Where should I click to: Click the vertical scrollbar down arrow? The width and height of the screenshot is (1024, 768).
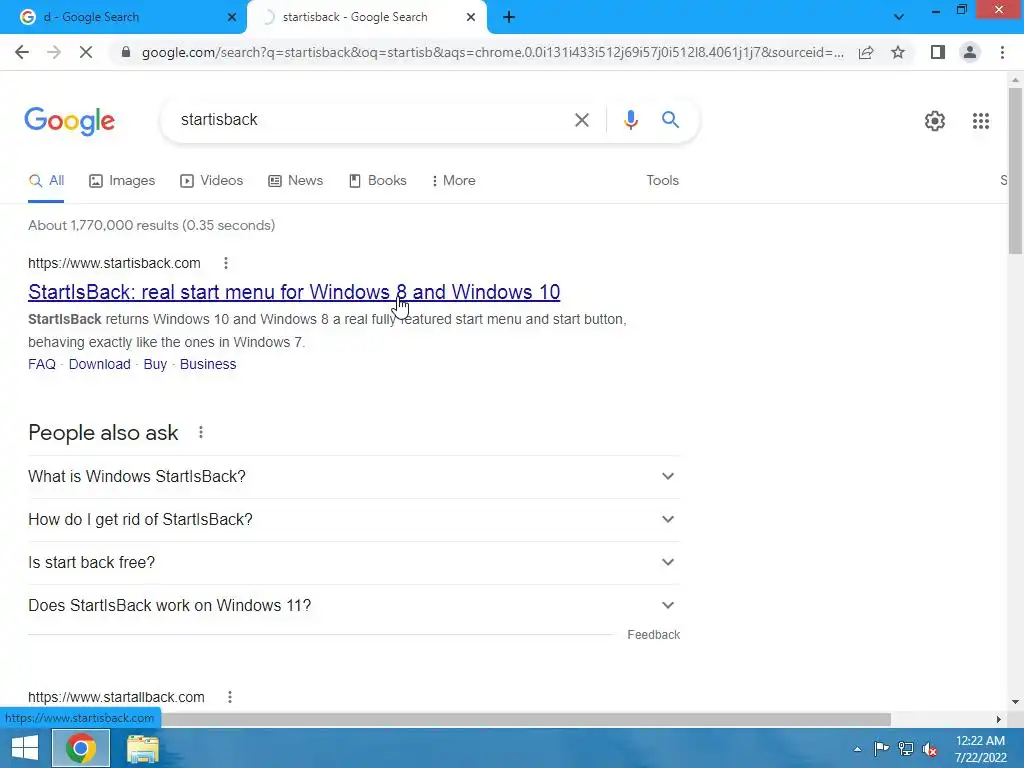point(1015,702)
